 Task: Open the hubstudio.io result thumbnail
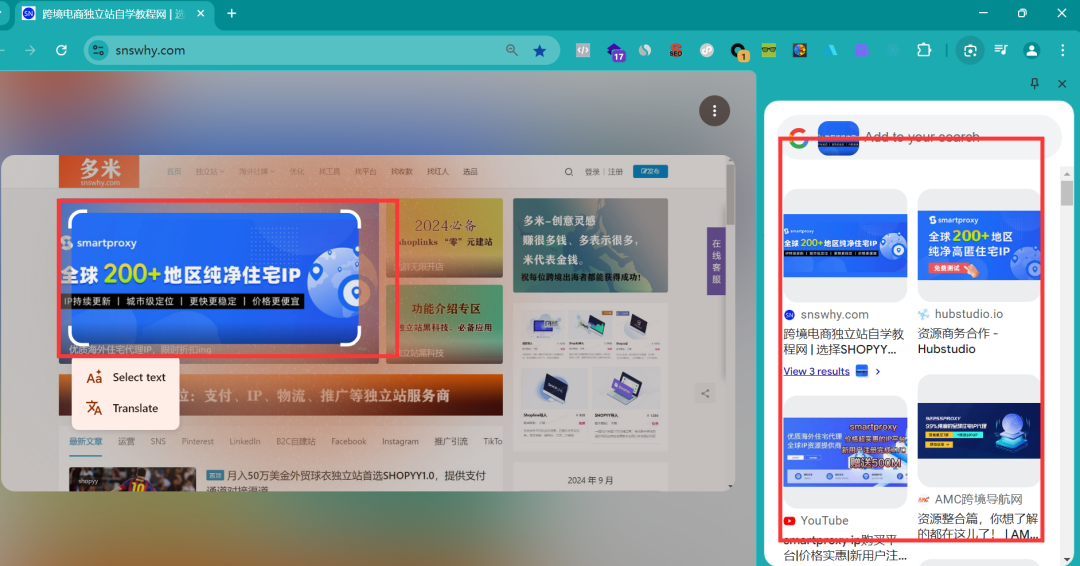[x=979, y=246]
